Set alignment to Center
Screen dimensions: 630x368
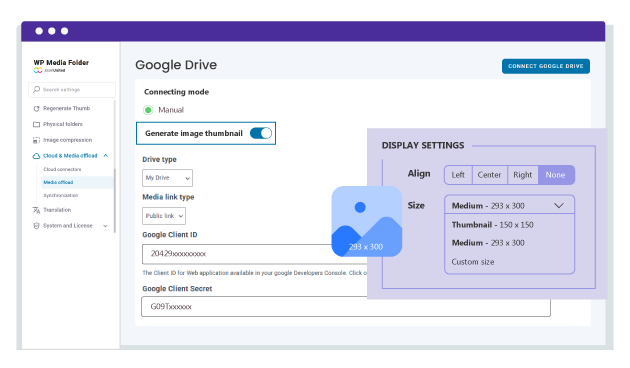tap(489, 175)
